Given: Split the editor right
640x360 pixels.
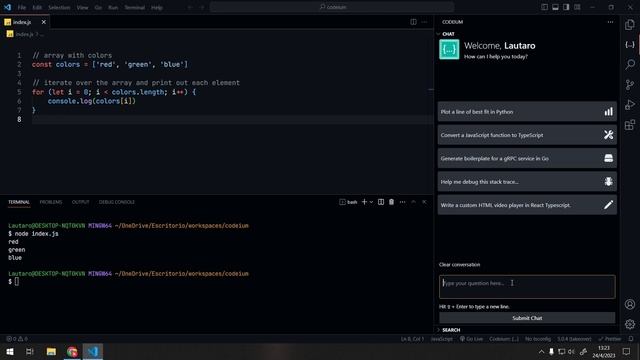Looking at the screenshot, I should tap(413, 22).
